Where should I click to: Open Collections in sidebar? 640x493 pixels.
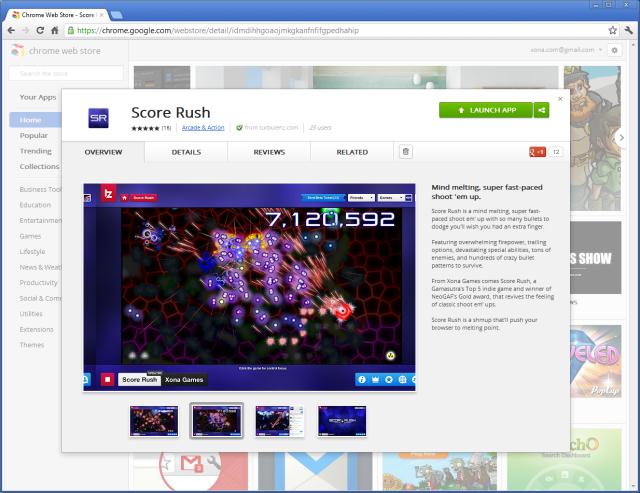(39, 167)
